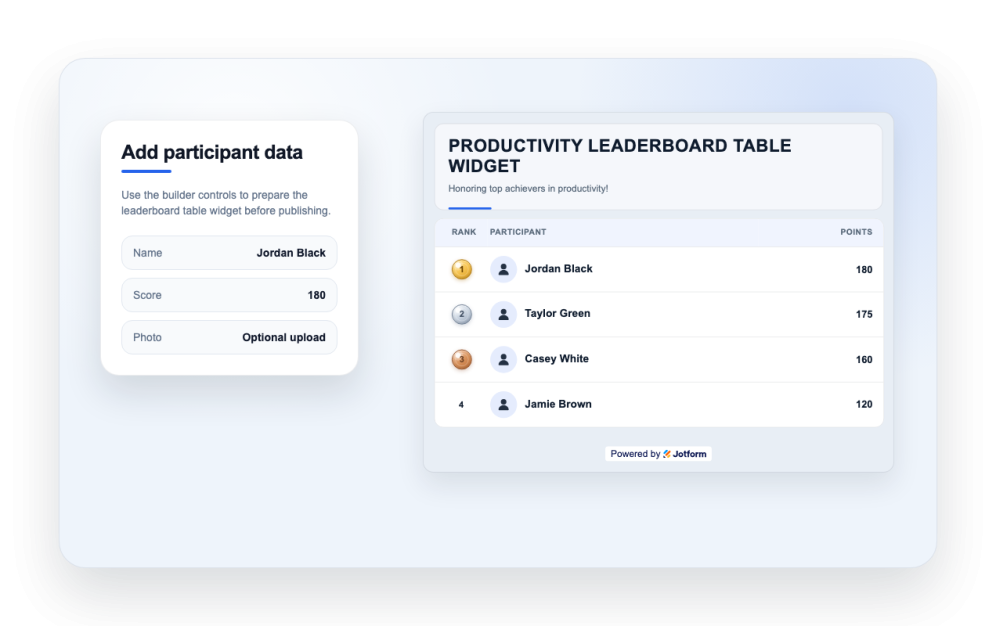
Task: Click the POINTS column header
Action: coord(856,232)
